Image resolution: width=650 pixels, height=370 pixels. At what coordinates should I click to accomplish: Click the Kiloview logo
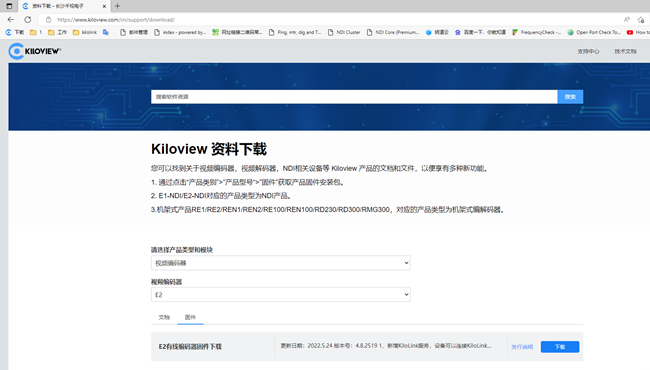pyautogui.click(x=35, y=51)
